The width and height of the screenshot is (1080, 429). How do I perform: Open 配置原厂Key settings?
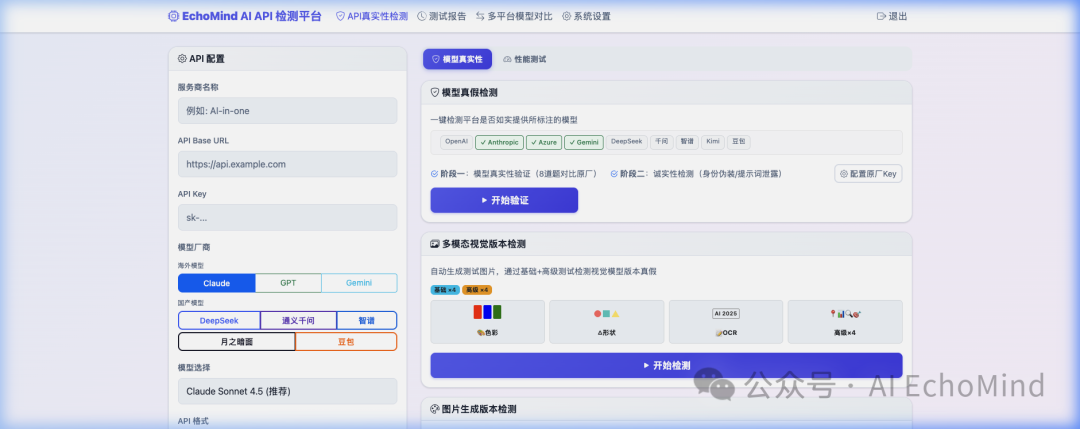pyautogui.click(x=868, y=174)
